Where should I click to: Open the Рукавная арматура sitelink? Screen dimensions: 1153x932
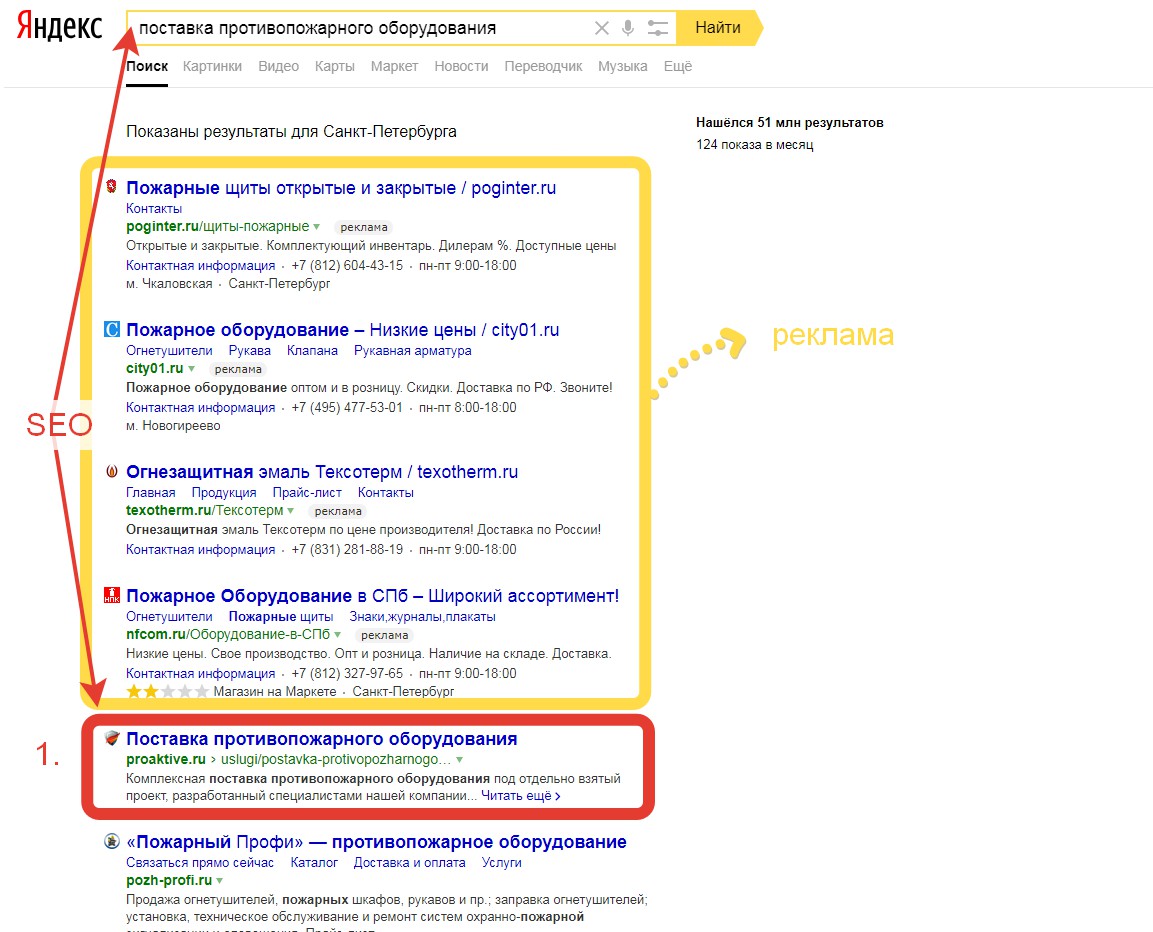point(413,350)
